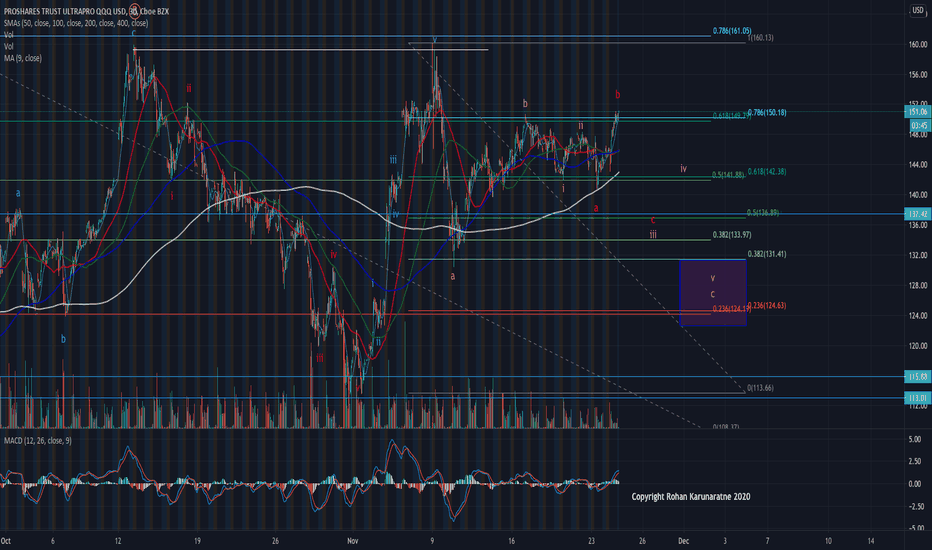Click the Nov label on time axis
The width and height of the screenshot is (932, 550).
(x=353, y=541)
